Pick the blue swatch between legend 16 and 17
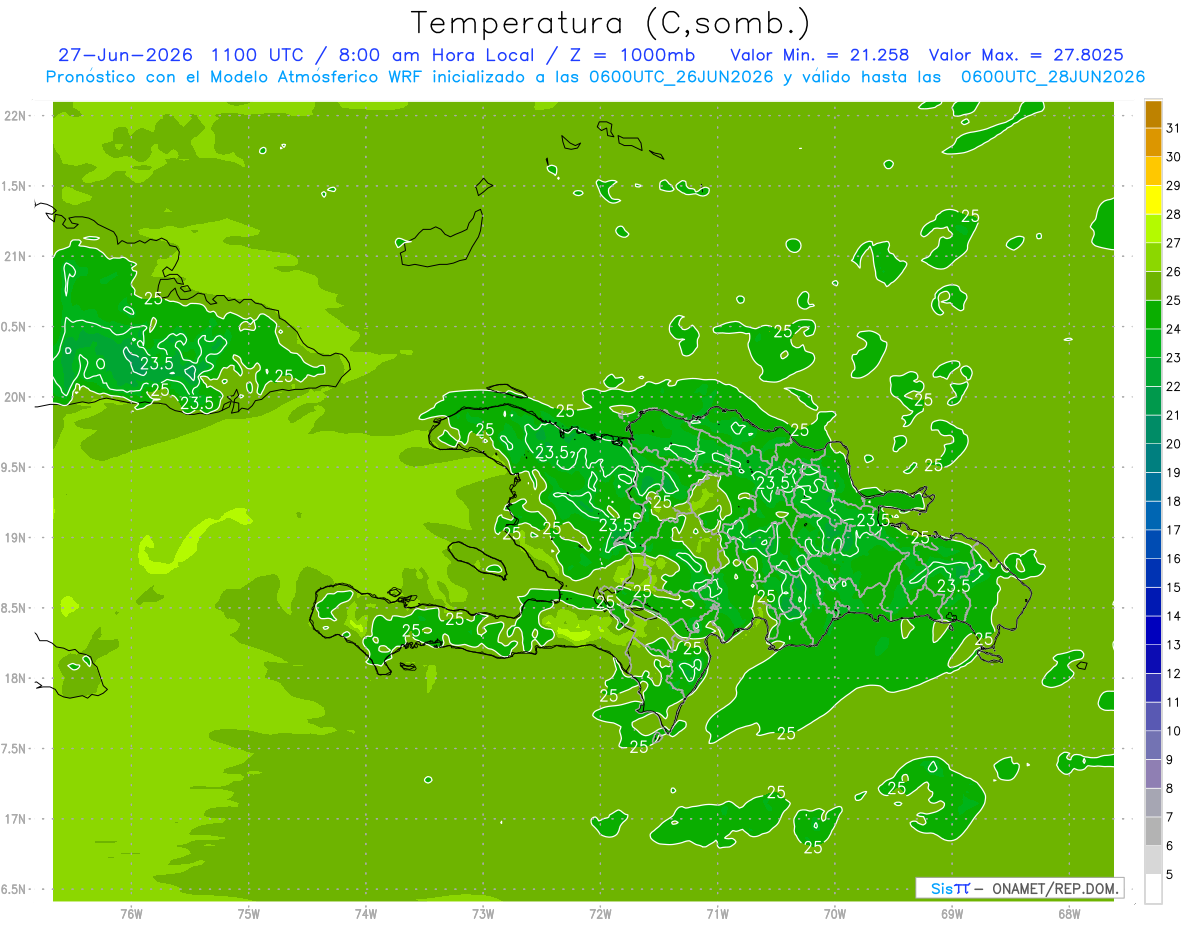Viewport: 1200px width, 927px height. click(x=1153, y=545)
